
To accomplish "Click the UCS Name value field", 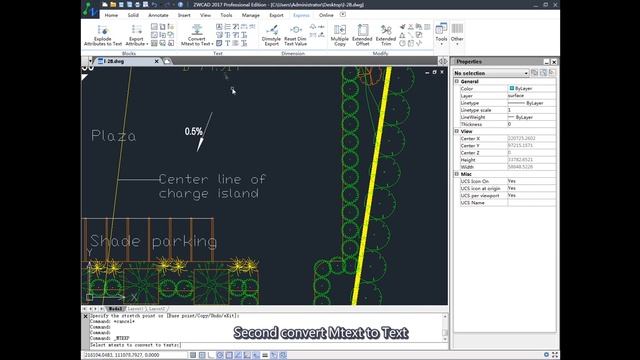I will tap(531, 203).
